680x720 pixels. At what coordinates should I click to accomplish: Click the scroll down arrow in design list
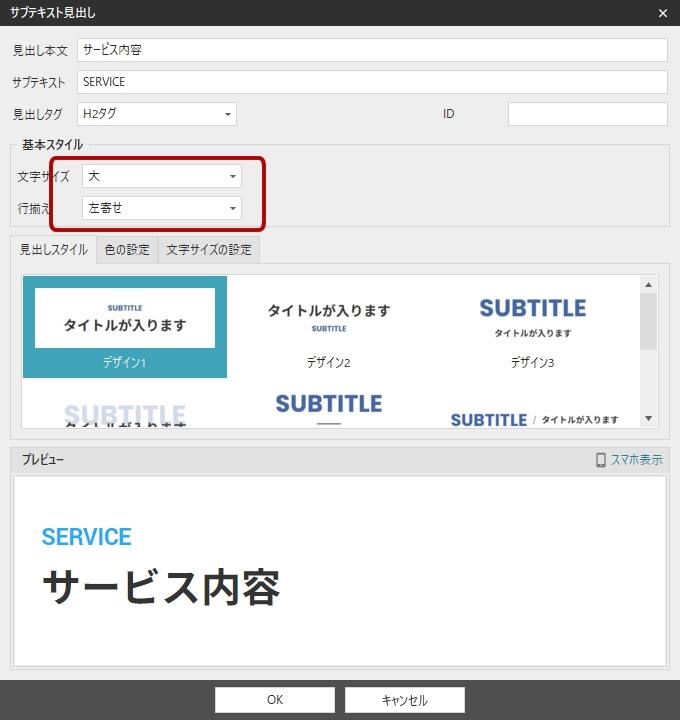click(648, 419)
